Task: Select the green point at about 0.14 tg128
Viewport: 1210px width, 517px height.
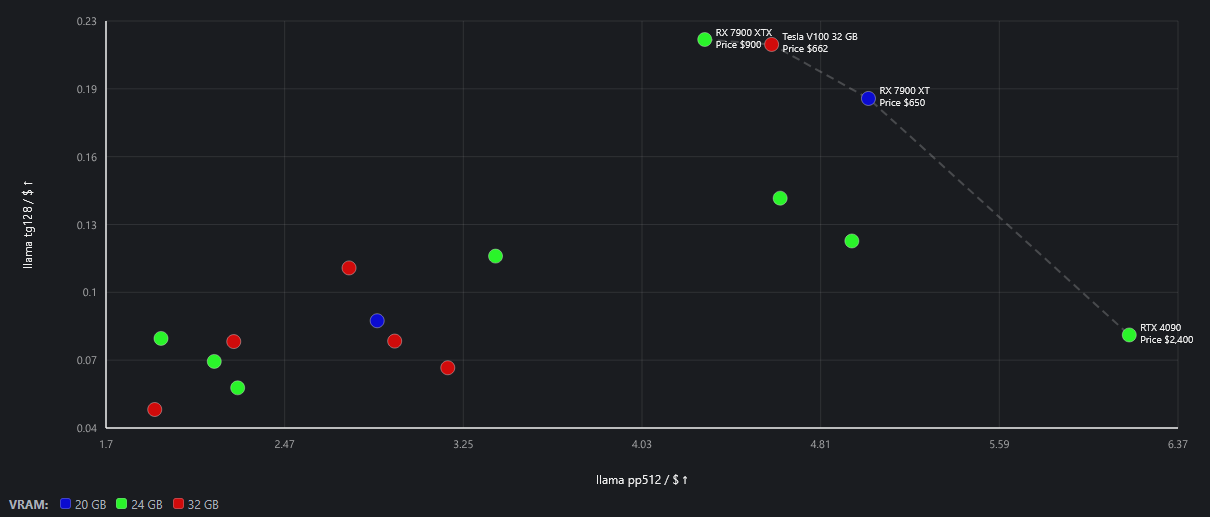Action: 780,198
